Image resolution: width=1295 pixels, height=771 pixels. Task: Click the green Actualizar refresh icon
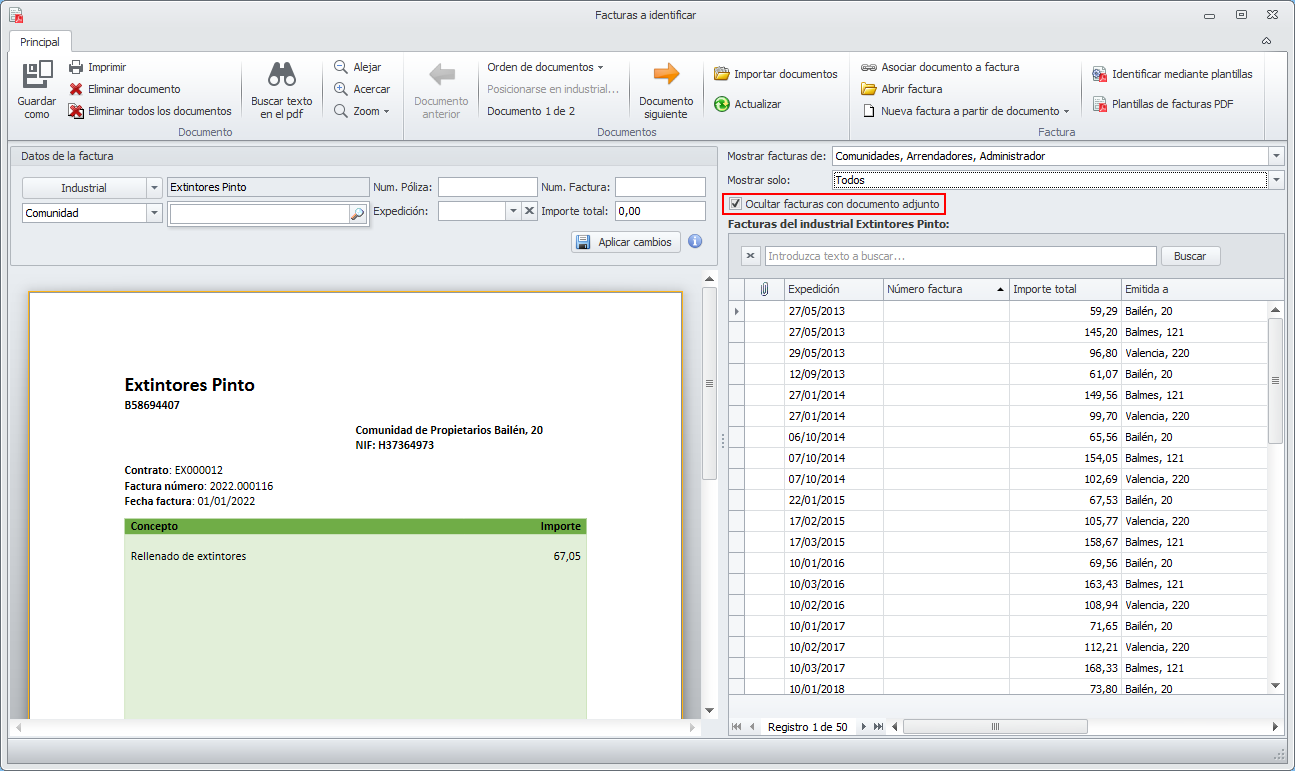(x=722, y=104)
